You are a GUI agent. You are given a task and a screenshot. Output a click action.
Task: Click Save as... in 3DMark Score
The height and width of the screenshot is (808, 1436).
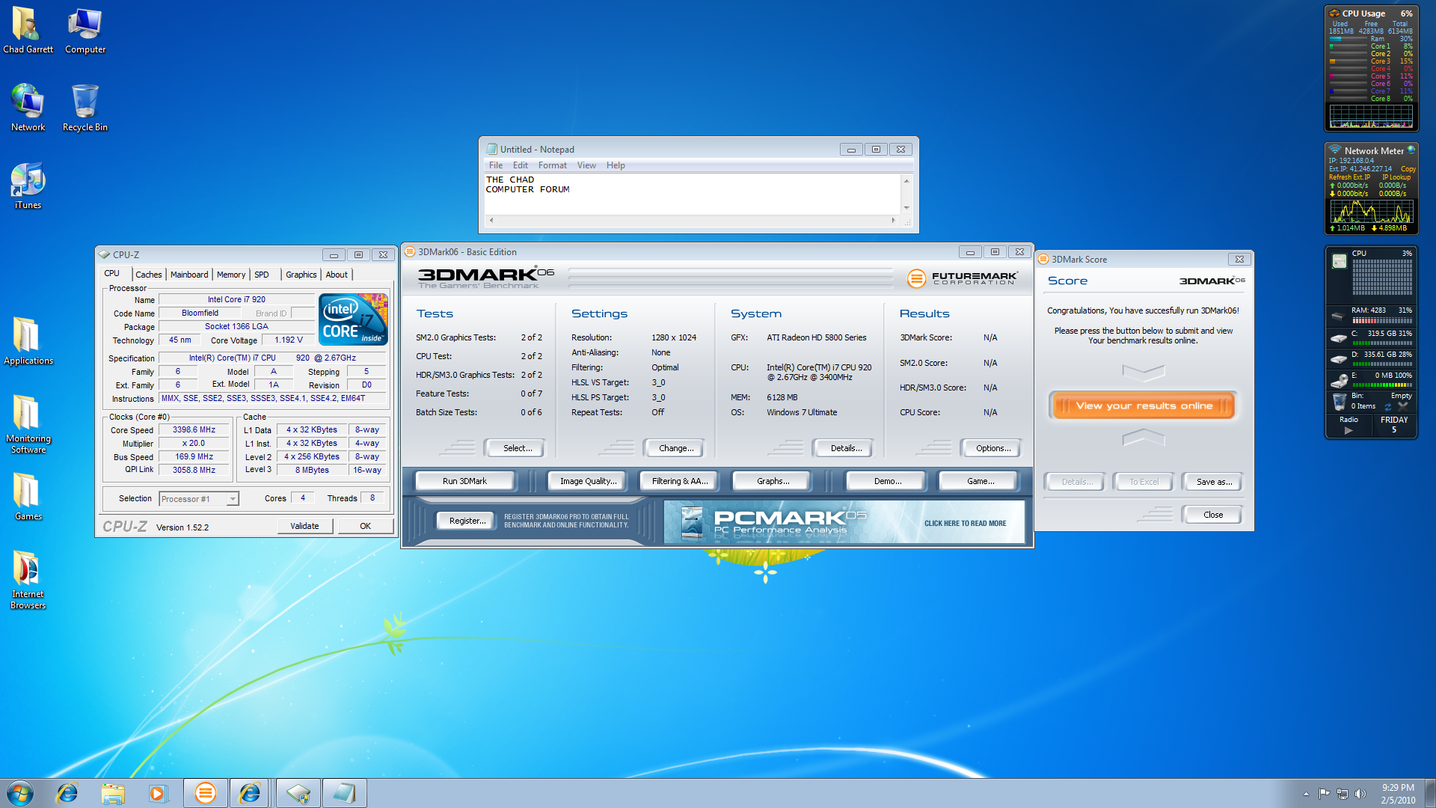tap(1213, 482)
